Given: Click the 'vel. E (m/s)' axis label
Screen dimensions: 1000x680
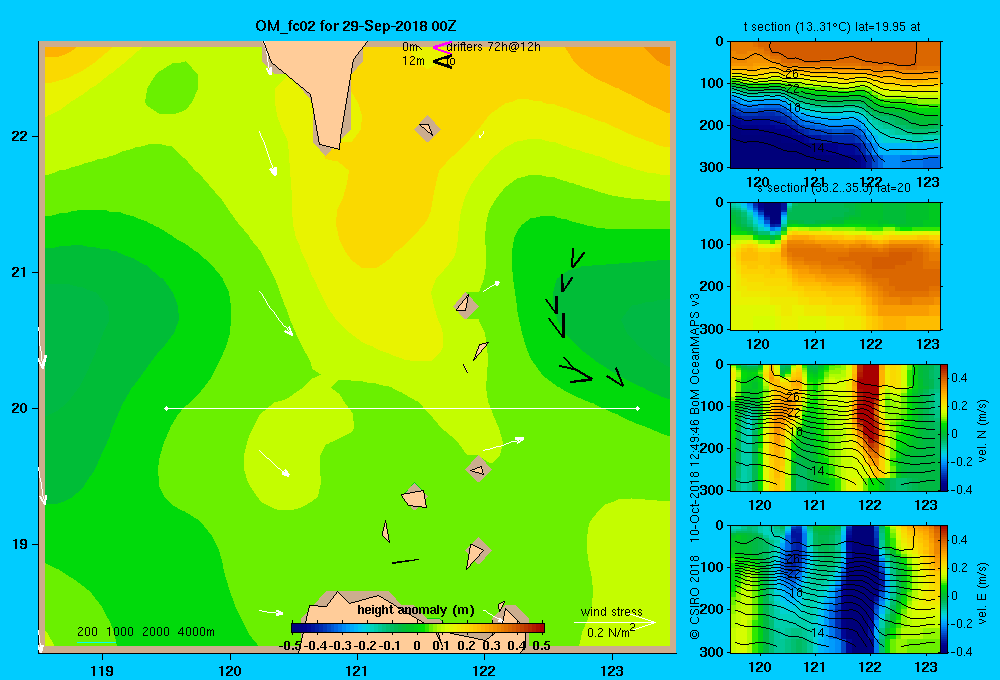Looking at the screenshot, I should [x=983, y=592].
